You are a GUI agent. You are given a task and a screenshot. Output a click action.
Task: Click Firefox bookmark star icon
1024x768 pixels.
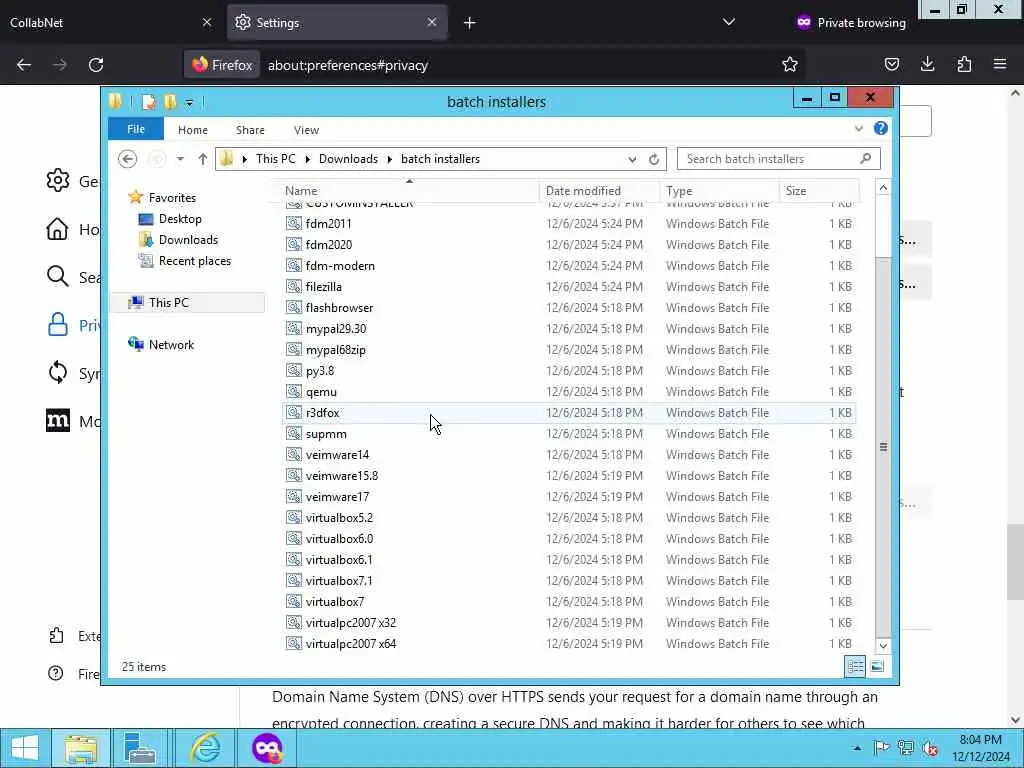pos(790,64)
